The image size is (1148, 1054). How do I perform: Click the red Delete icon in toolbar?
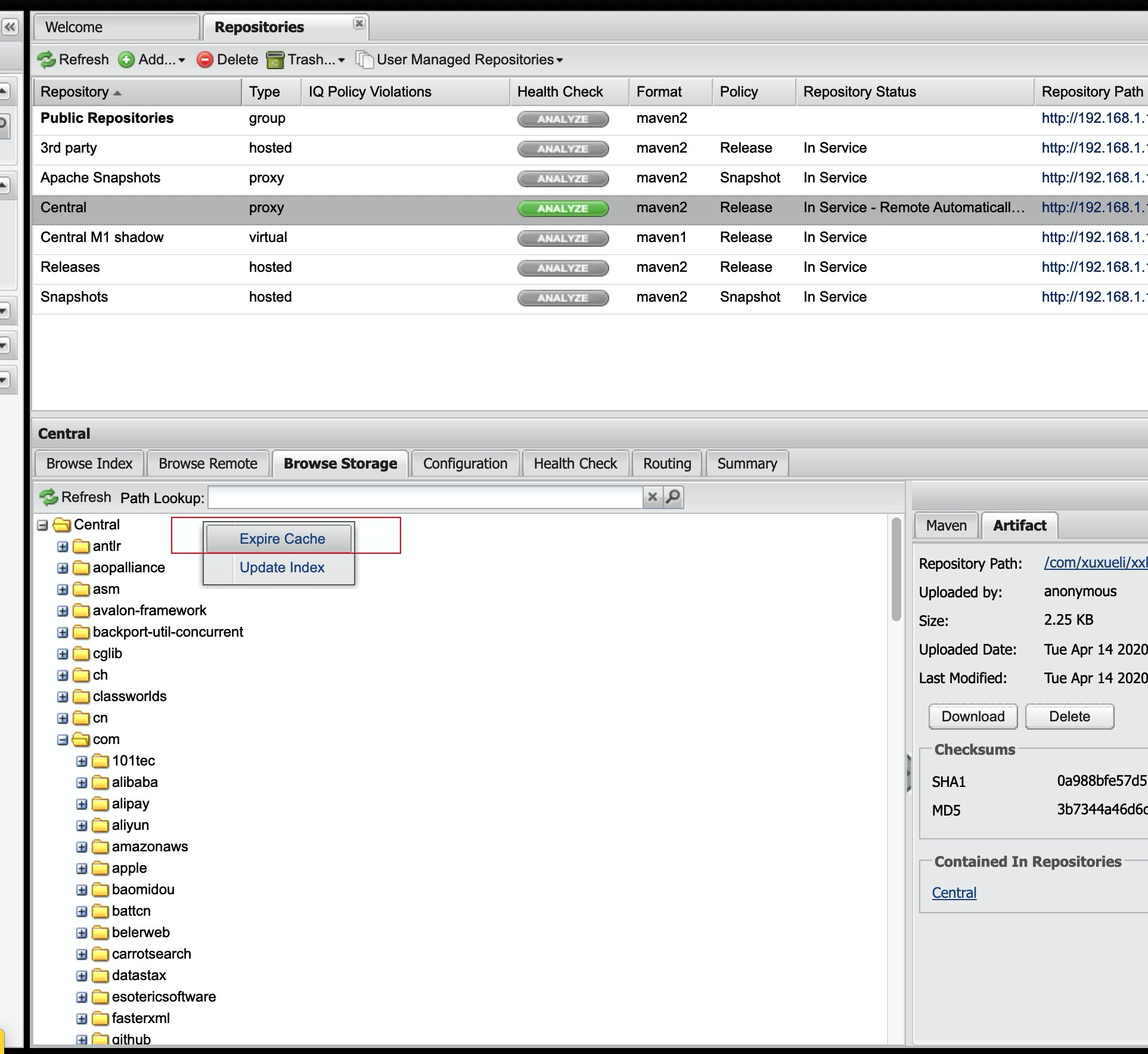pyautogui.click(x=204, y=60)
